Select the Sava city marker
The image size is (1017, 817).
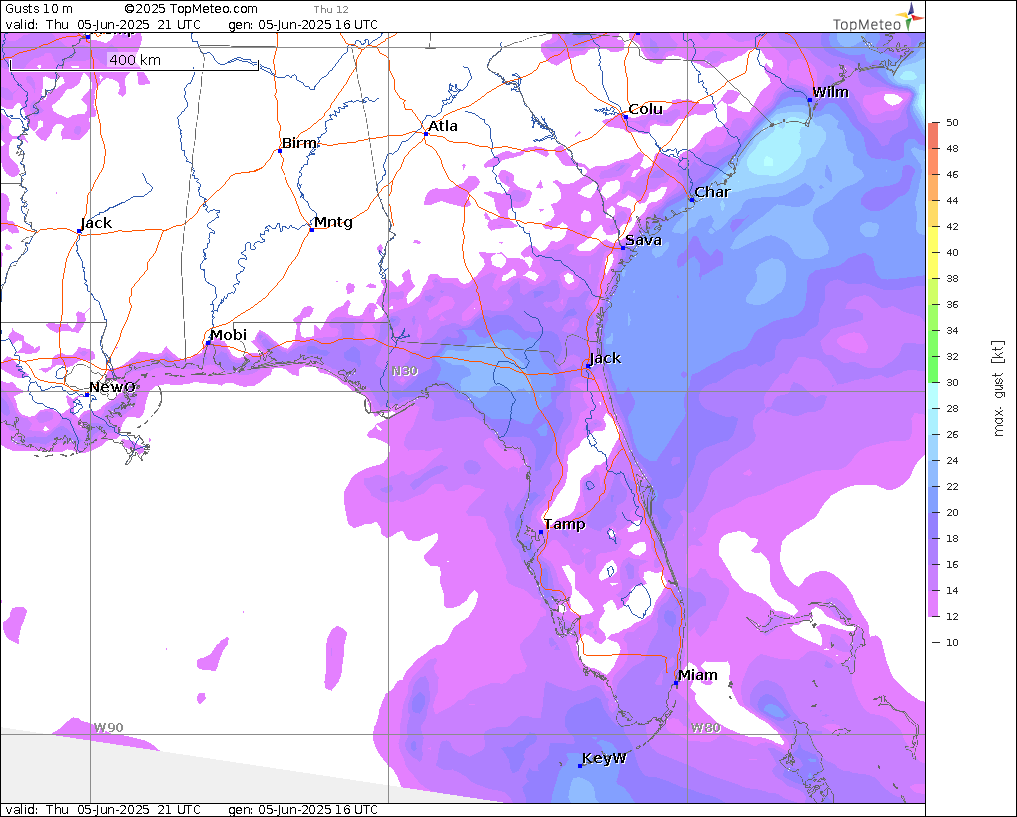point(623,248)
